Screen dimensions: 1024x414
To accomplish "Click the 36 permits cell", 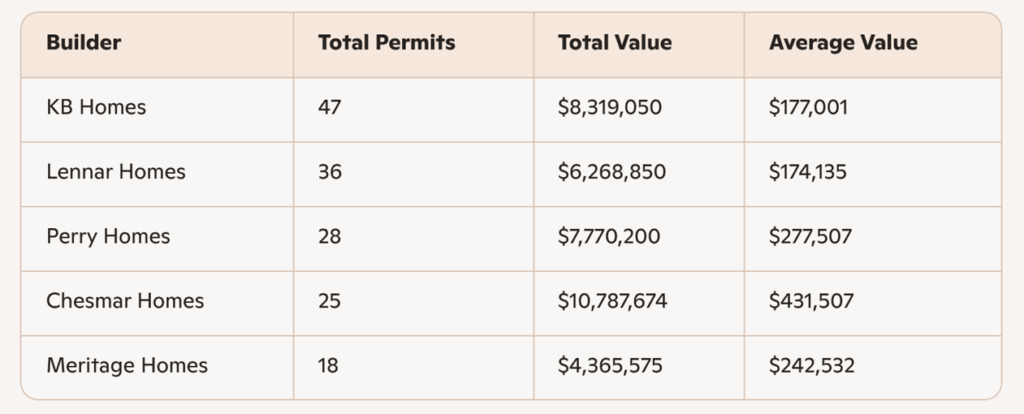I will pos(330,172).
